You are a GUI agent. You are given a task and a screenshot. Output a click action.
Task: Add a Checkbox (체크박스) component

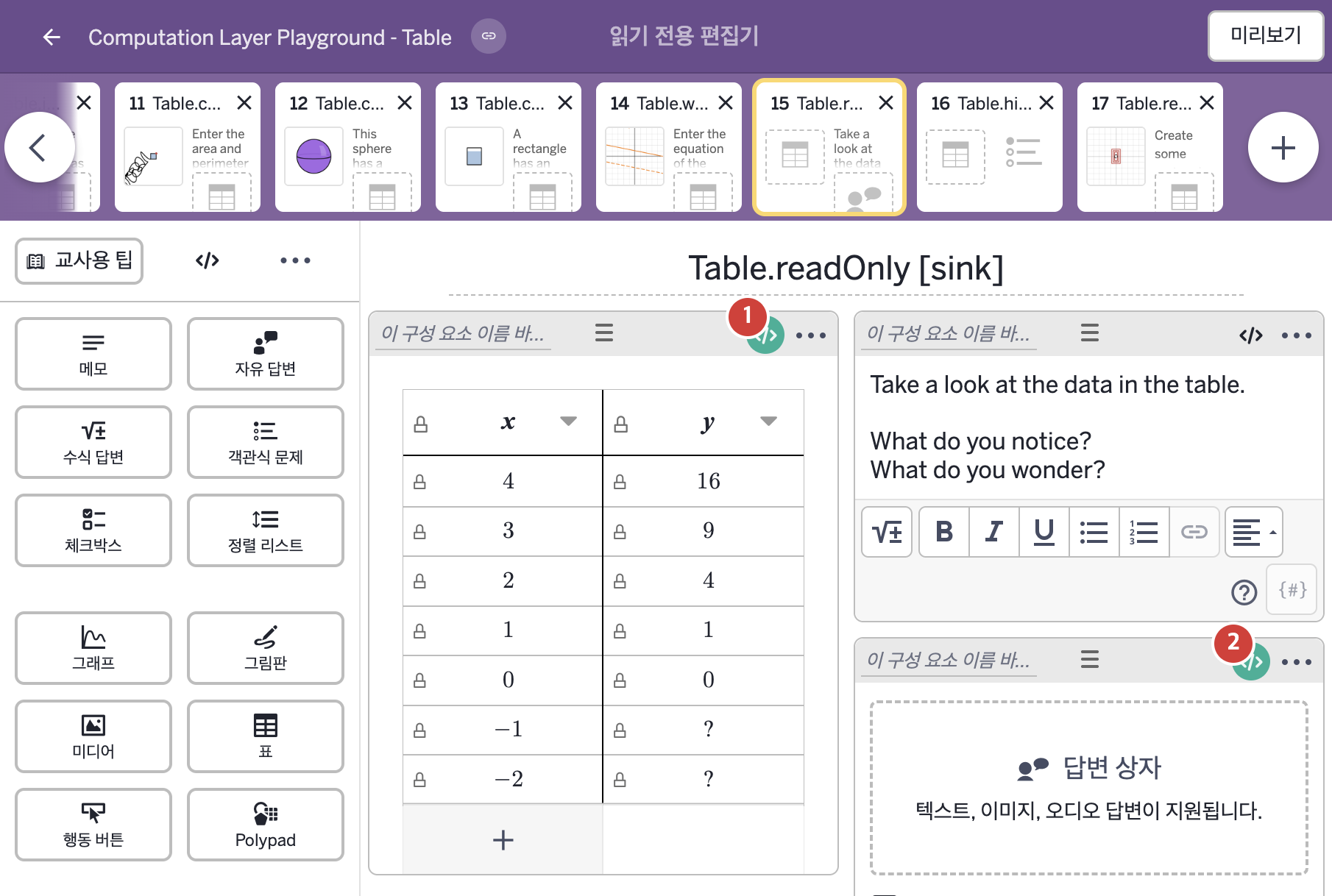[x=93, y=530]
